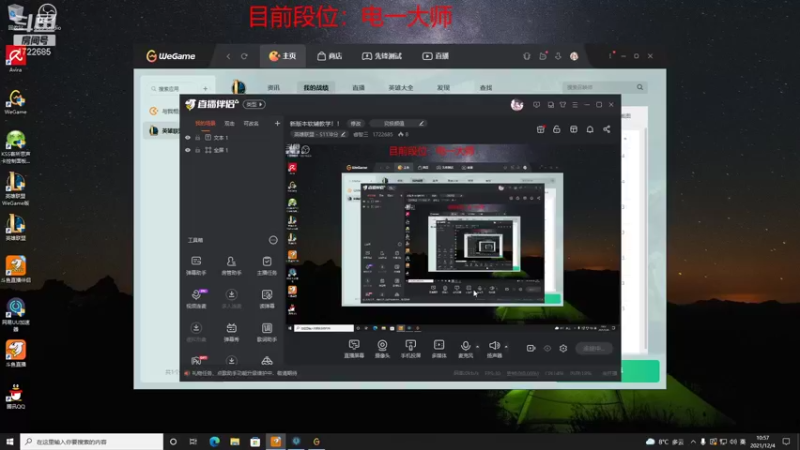The height and width of the screenshot is (450, 800).
Task: Click Task View button on taskbar
Action: 193,442
